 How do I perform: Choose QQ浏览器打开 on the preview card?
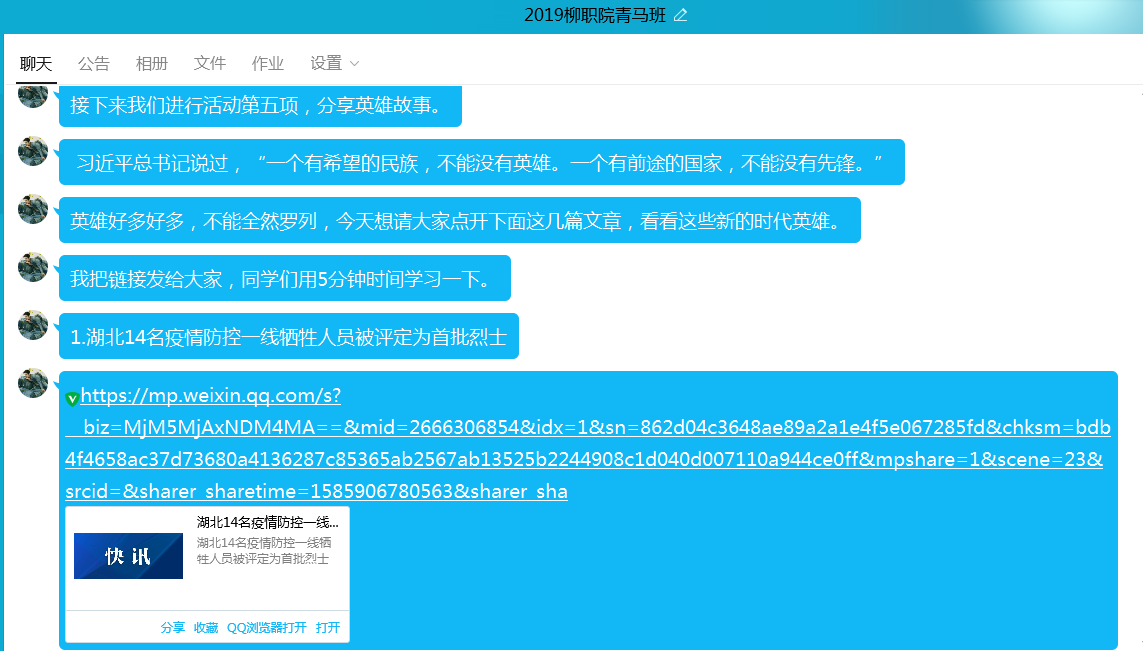coord(267,628)
